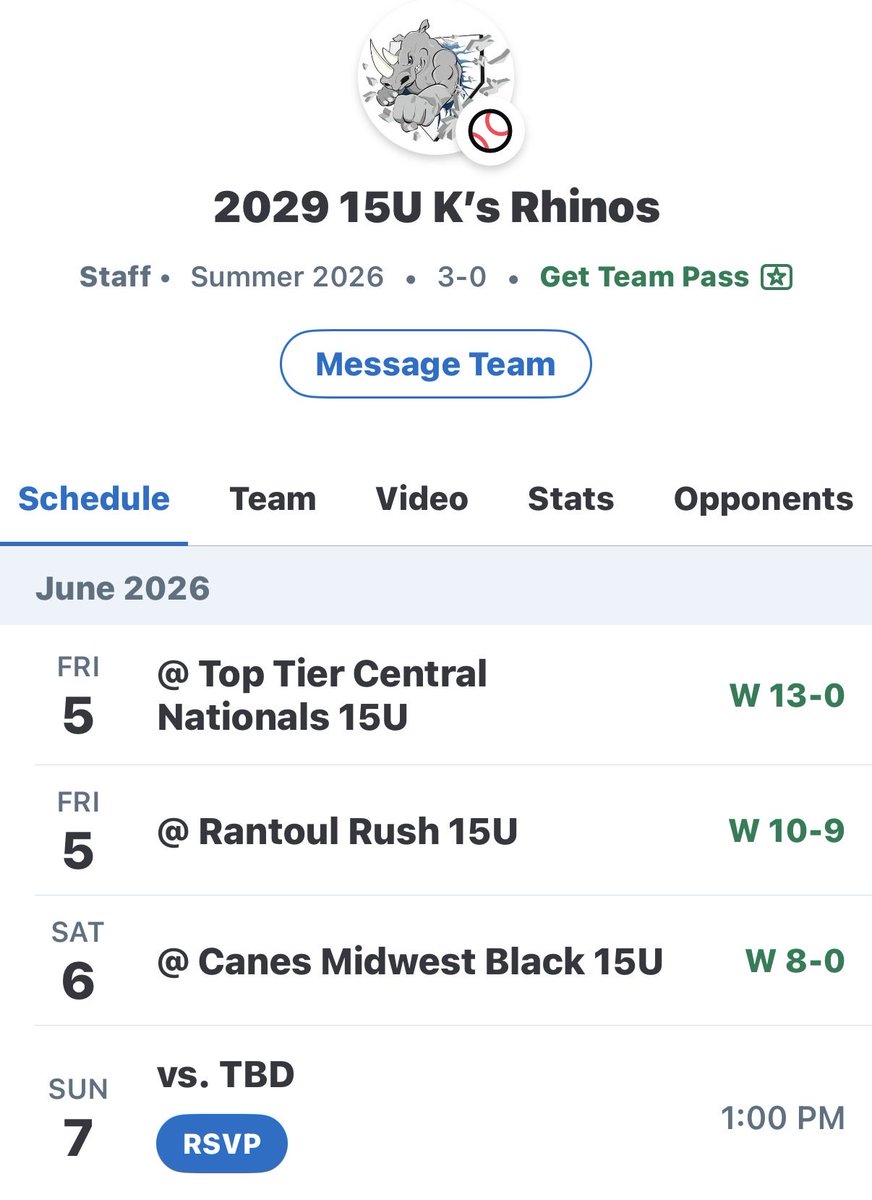View the W 10-9 game score

pyautogui.click(x=787, y=831)
